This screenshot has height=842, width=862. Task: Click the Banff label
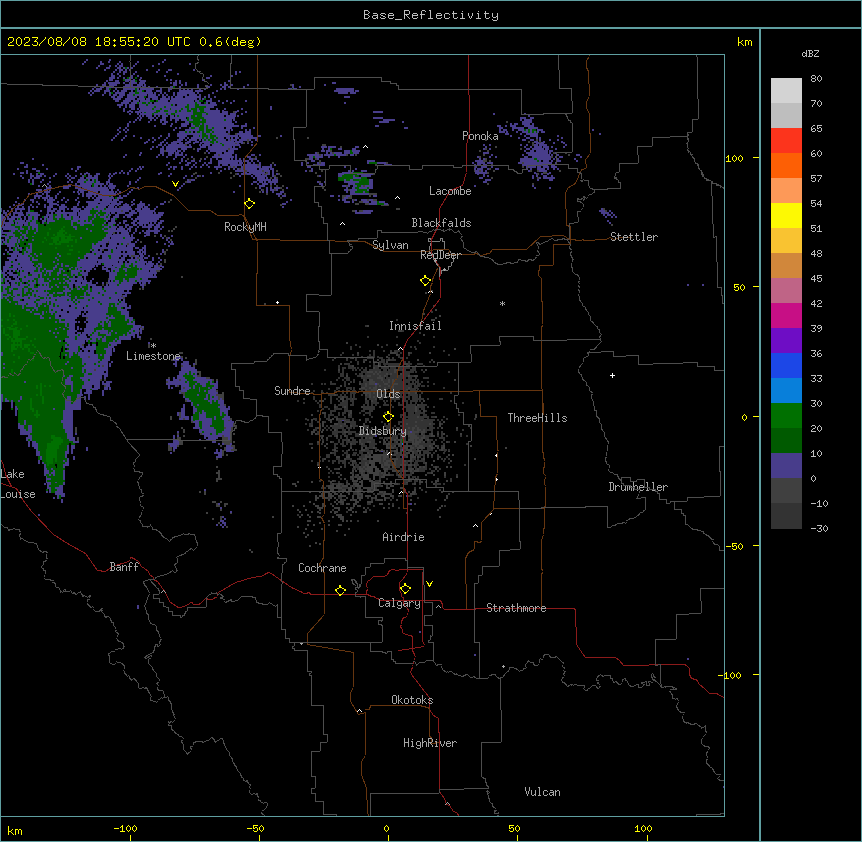(x=124, y=567)
